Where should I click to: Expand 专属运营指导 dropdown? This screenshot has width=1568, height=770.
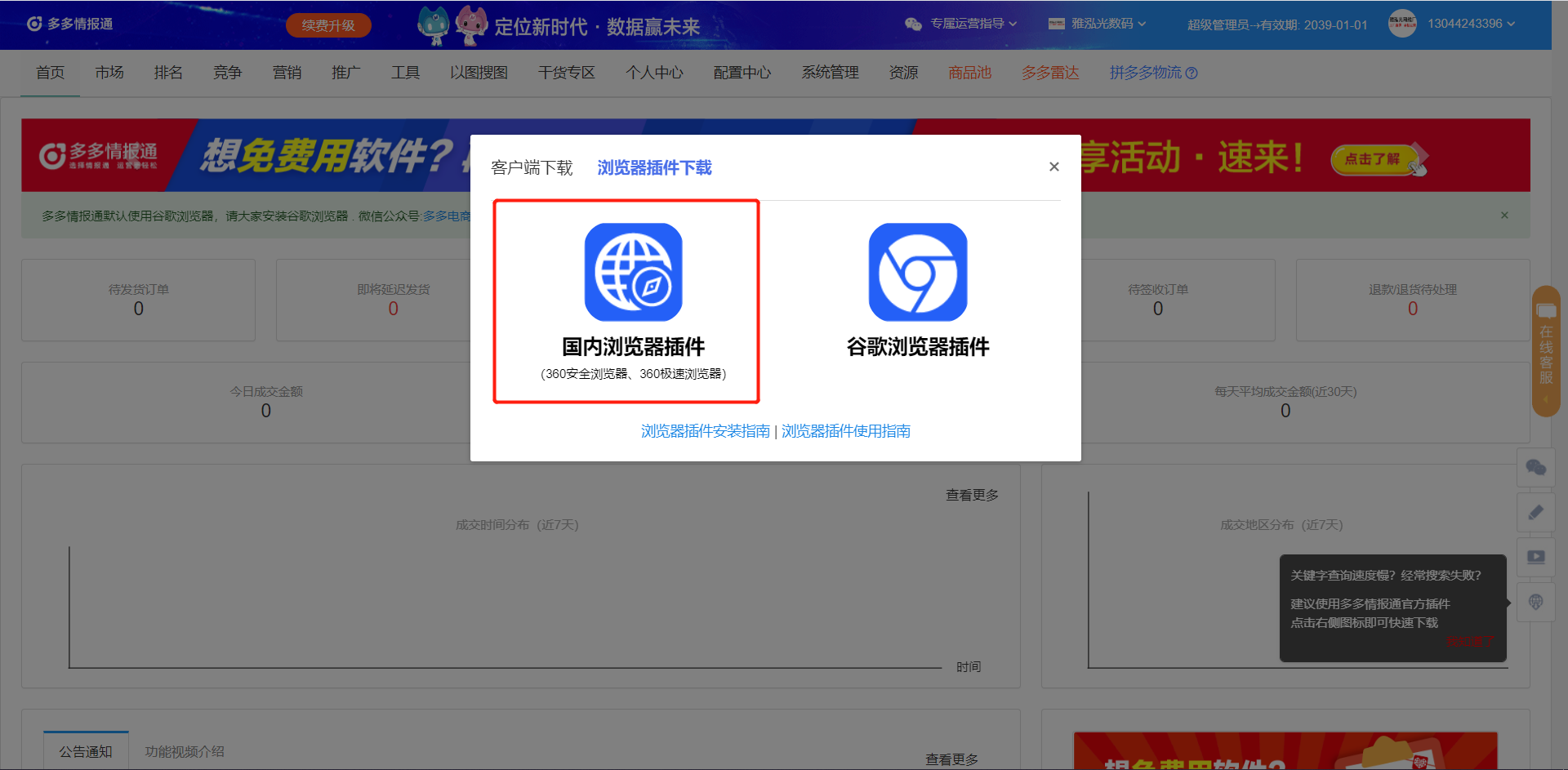(x=973, y=24)
